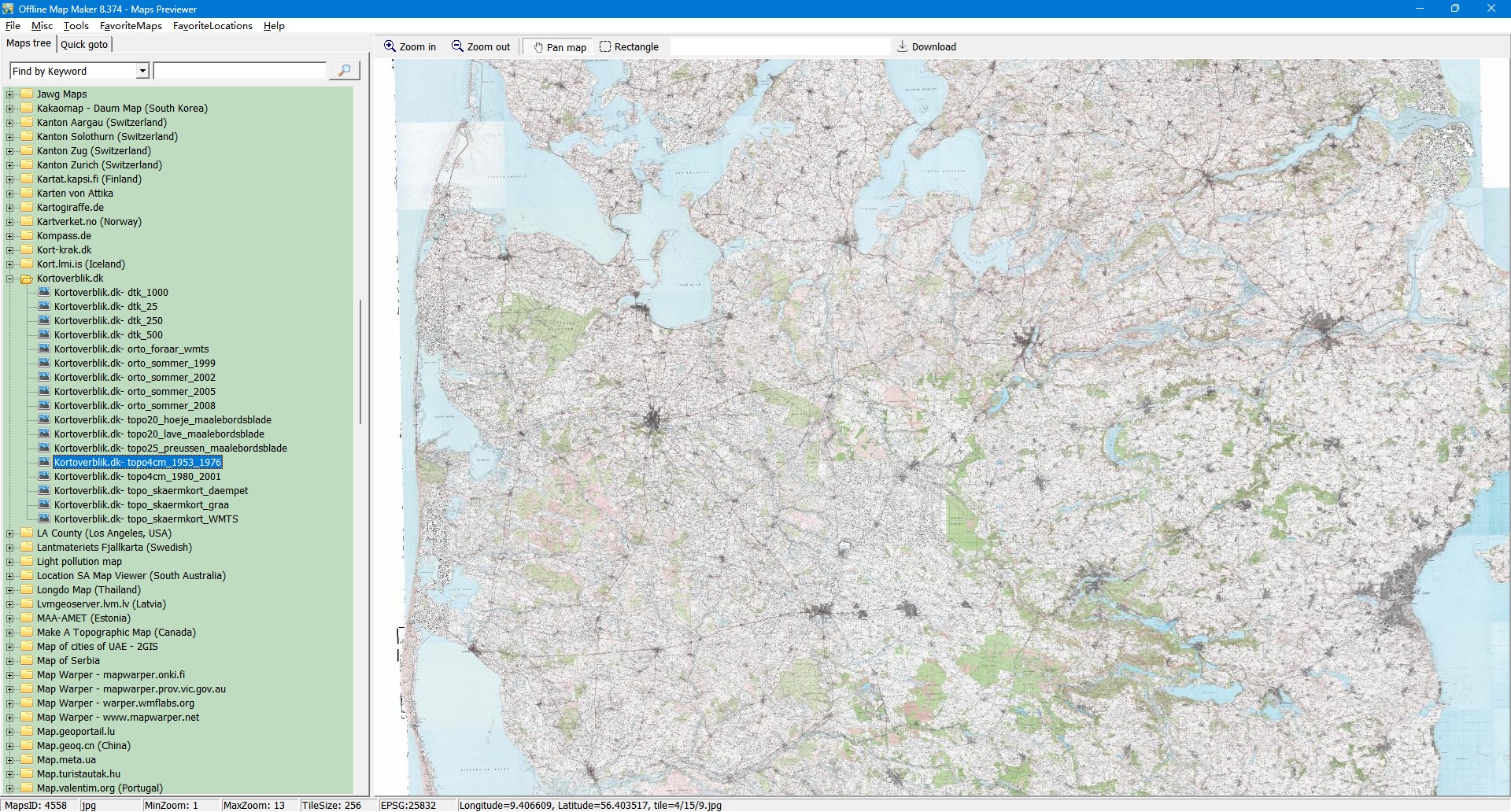Select Kortoverblik.dk- topo4cm_1980_2001 map
Viewport: 1511px width, 812px height.
(x=137, y=477)
